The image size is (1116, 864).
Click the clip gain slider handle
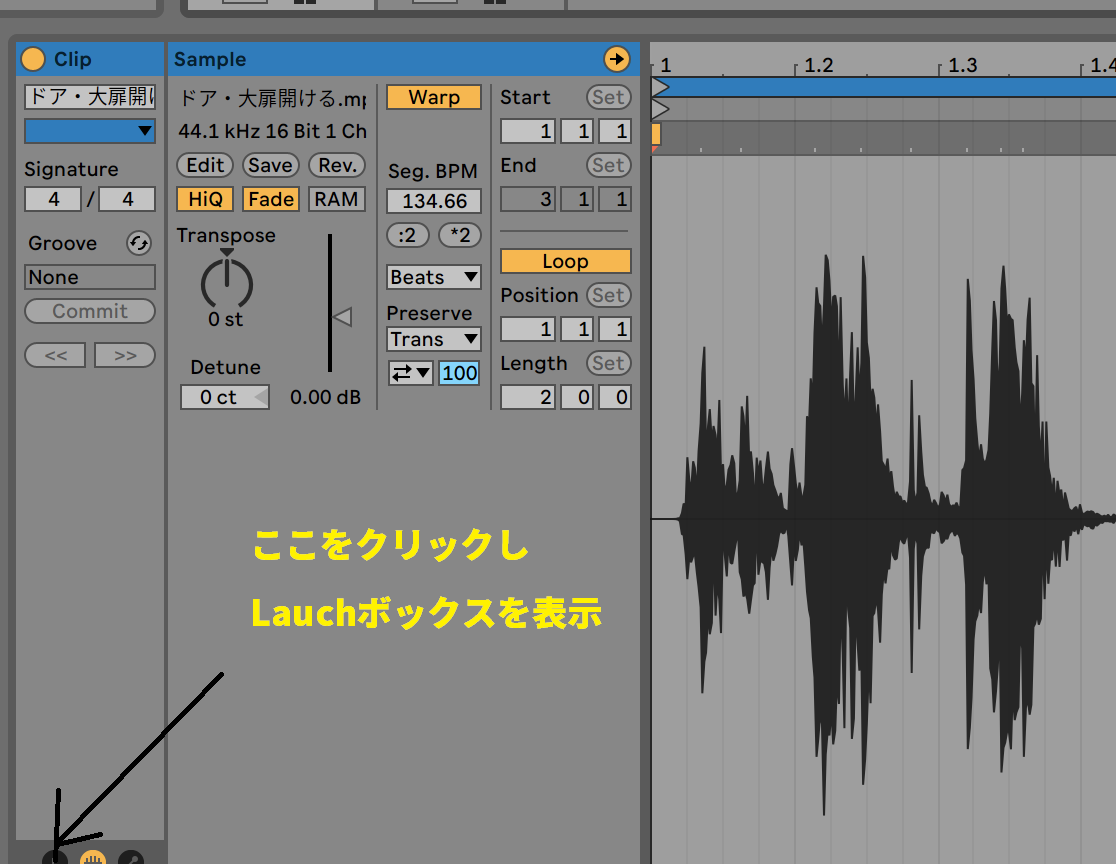point(342,317)
